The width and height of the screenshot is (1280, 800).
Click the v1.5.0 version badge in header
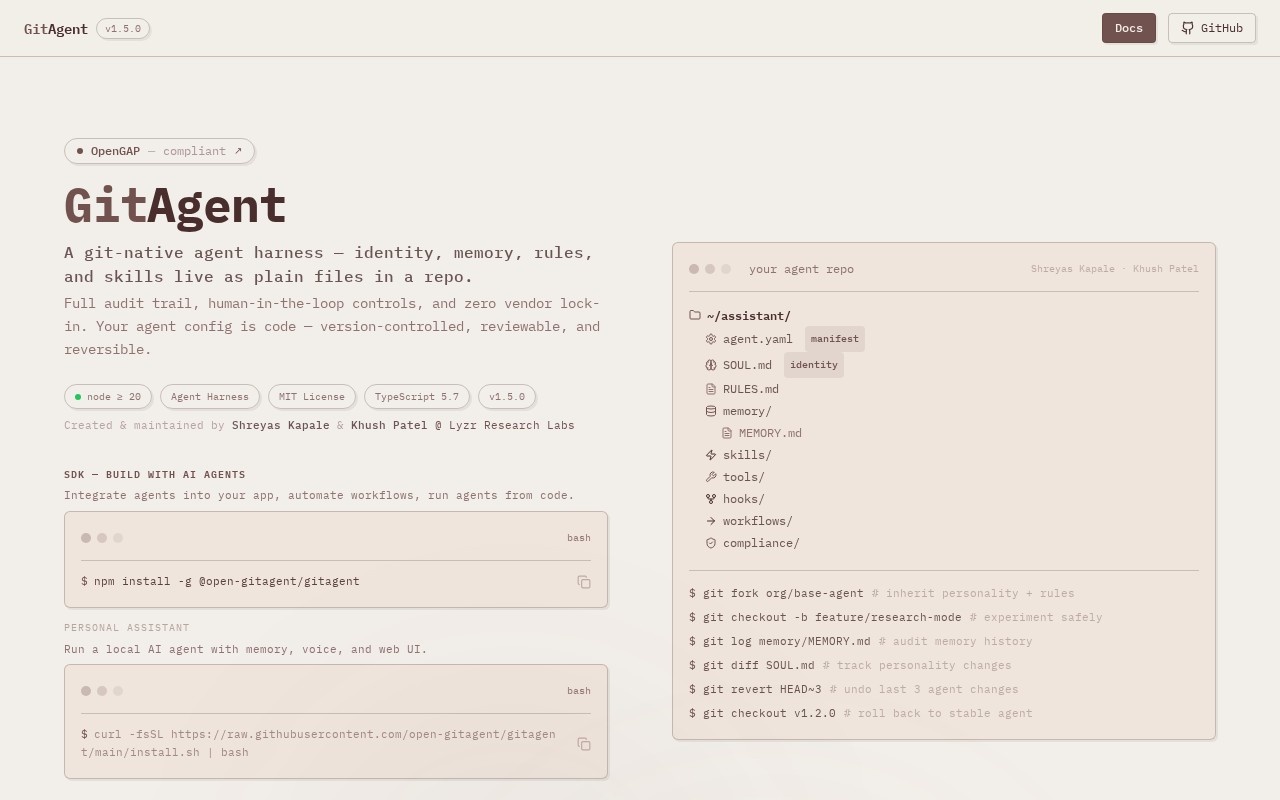point(123,29)
